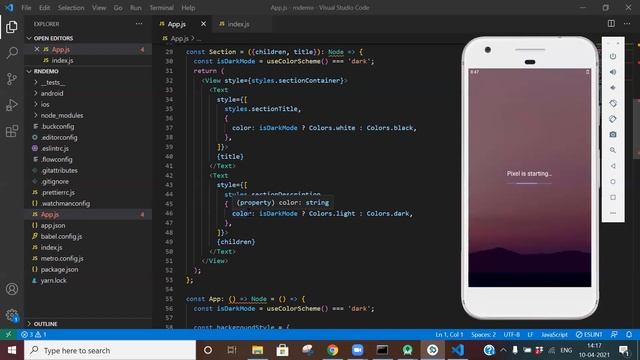Open the Terminal menu
Screen dimensions: 640x360
pos(161,7)
